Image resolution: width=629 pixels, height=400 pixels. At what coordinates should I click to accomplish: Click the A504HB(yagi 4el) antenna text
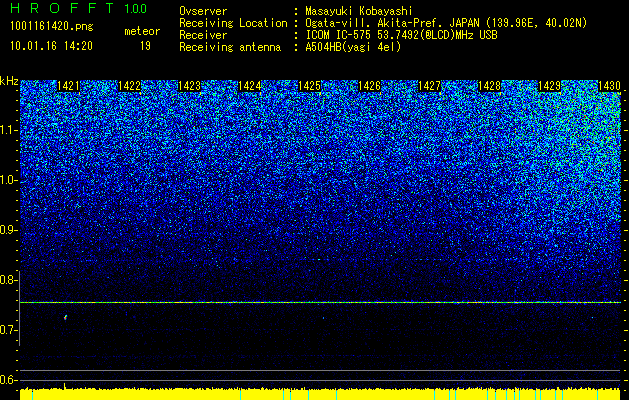(x=353, y=47)
